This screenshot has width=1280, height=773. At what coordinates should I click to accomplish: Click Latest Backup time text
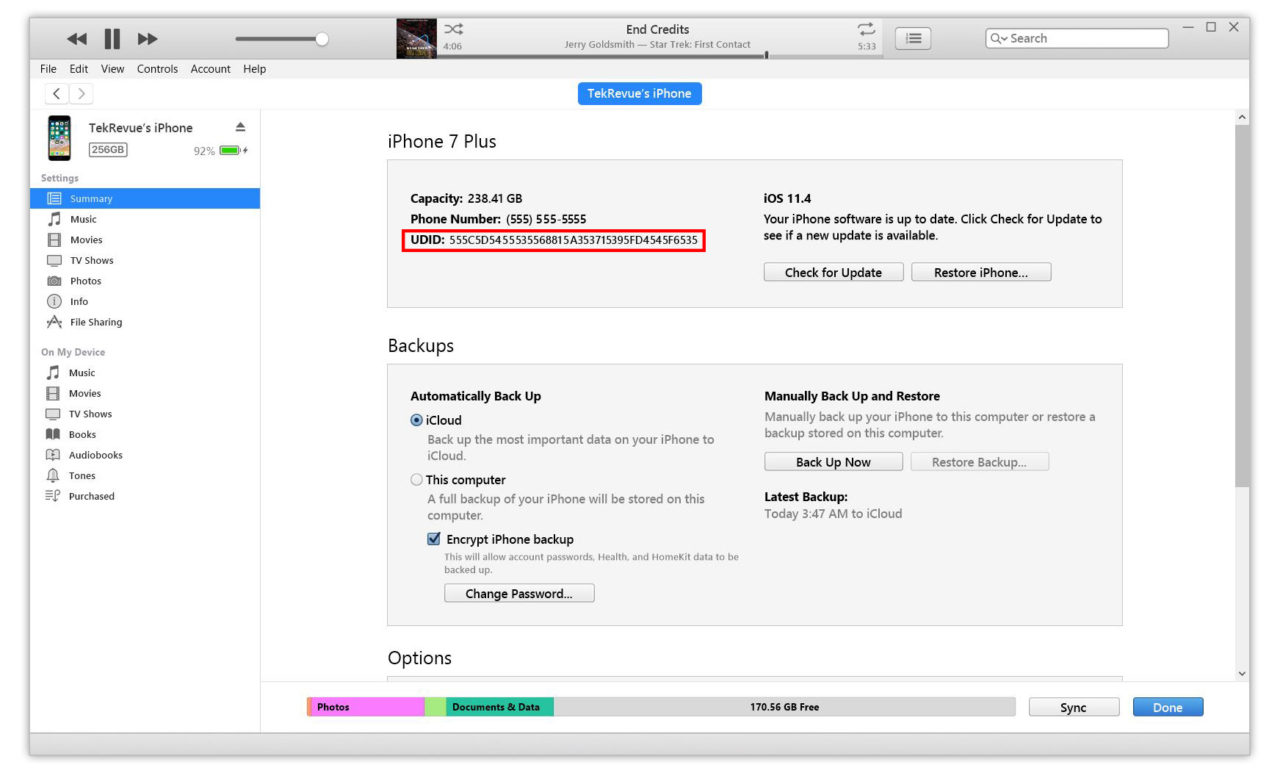(833, 514)
